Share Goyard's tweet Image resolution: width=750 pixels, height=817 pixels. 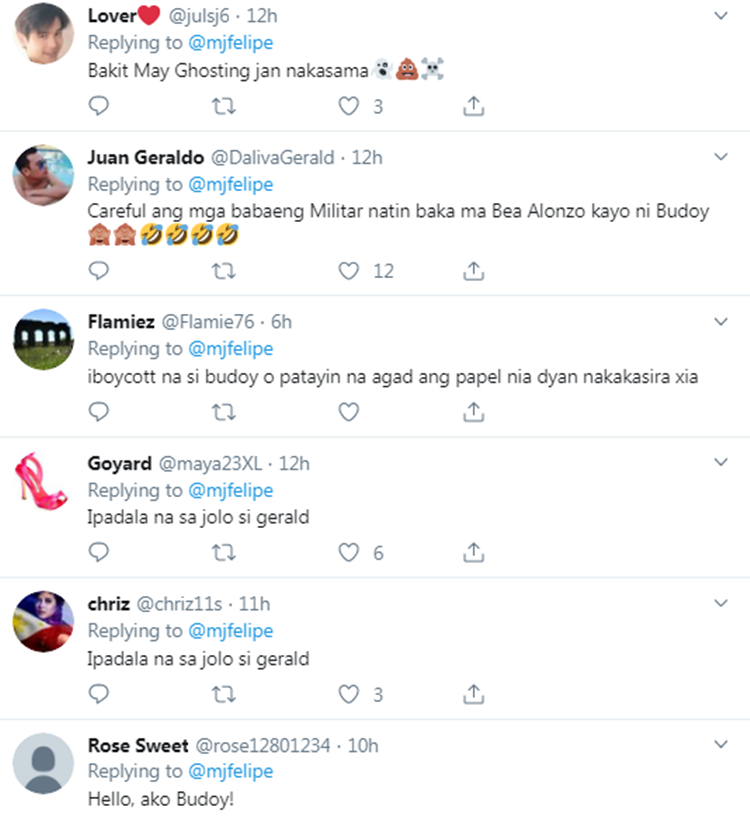tap(475, 552)
